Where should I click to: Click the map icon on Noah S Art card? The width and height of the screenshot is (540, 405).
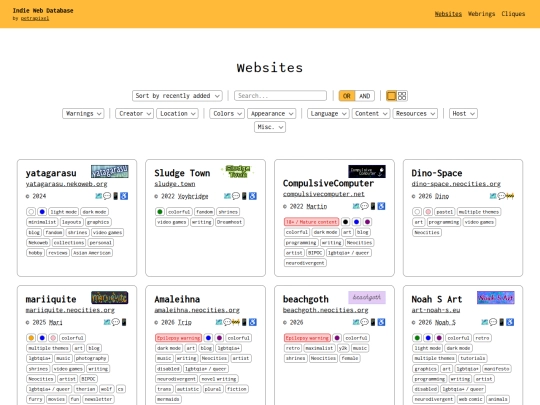pyautogui.click(x=485, y=322)
